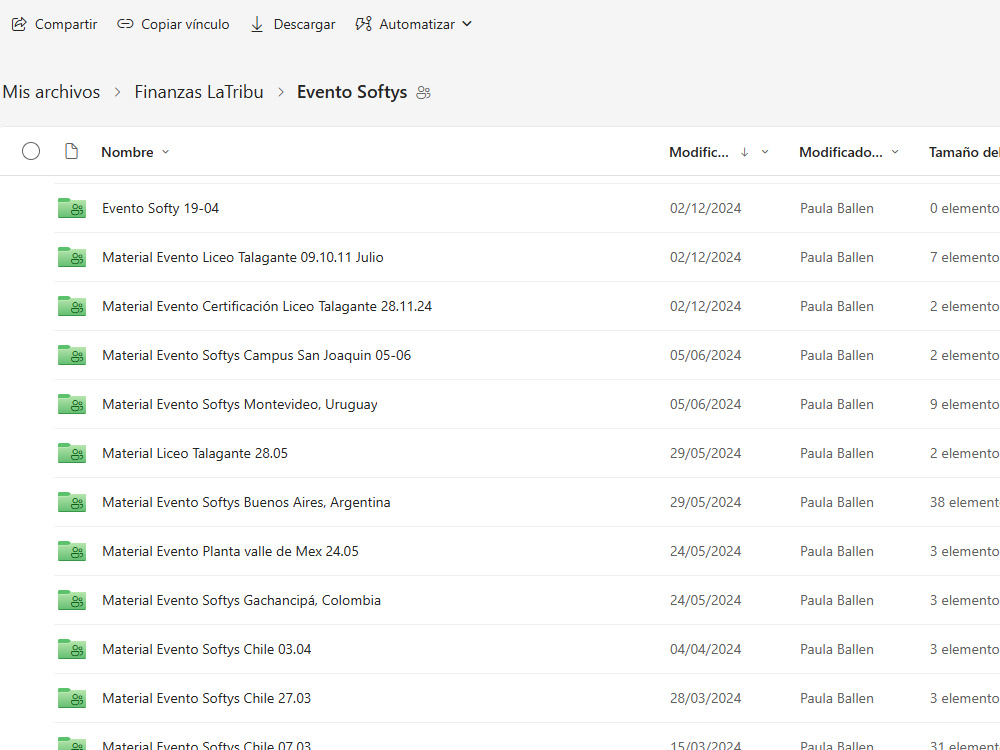Open Material Evento Softys Buenos Aires, Argentina
Screen dimensions: 1000x750
click(x=246, y=503)
